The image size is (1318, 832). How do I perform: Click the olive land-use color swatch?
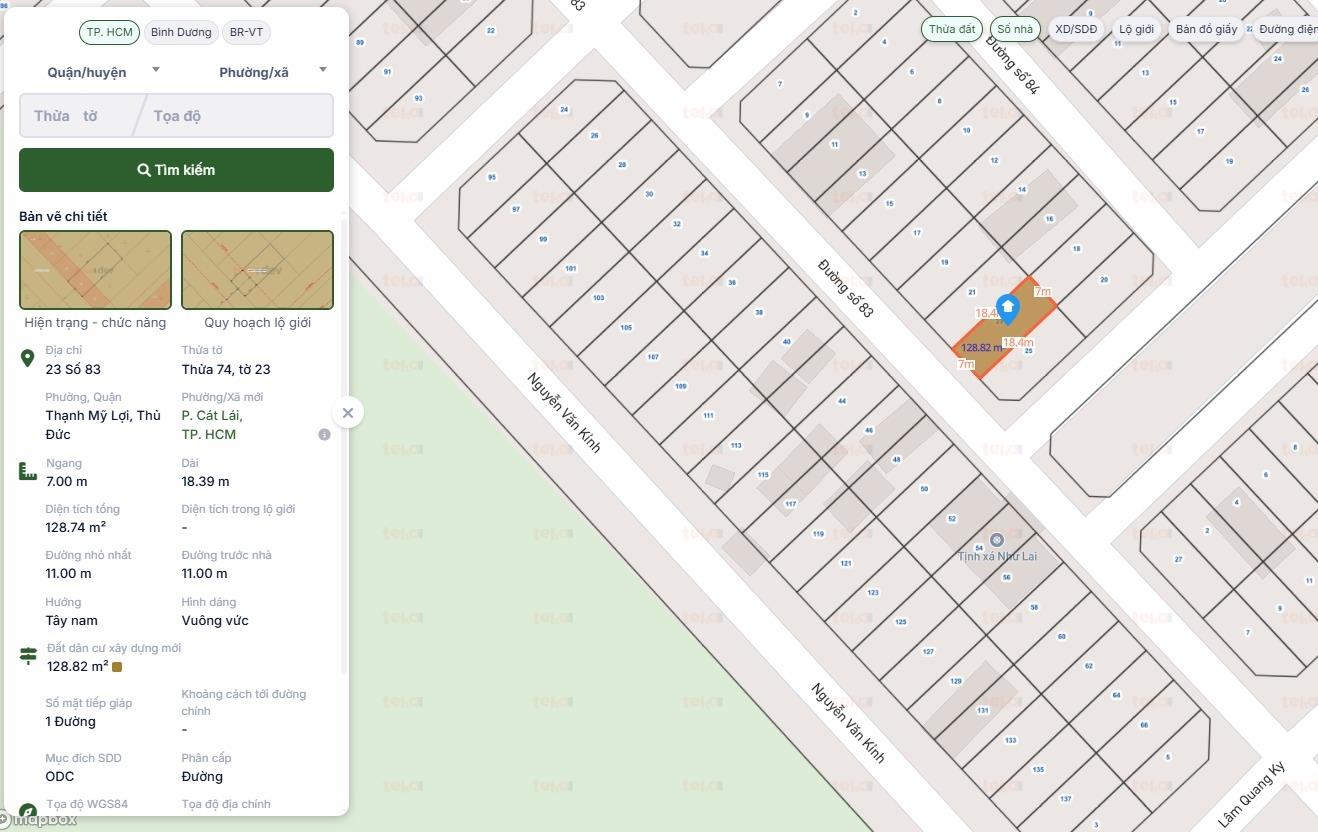point(117,667)
